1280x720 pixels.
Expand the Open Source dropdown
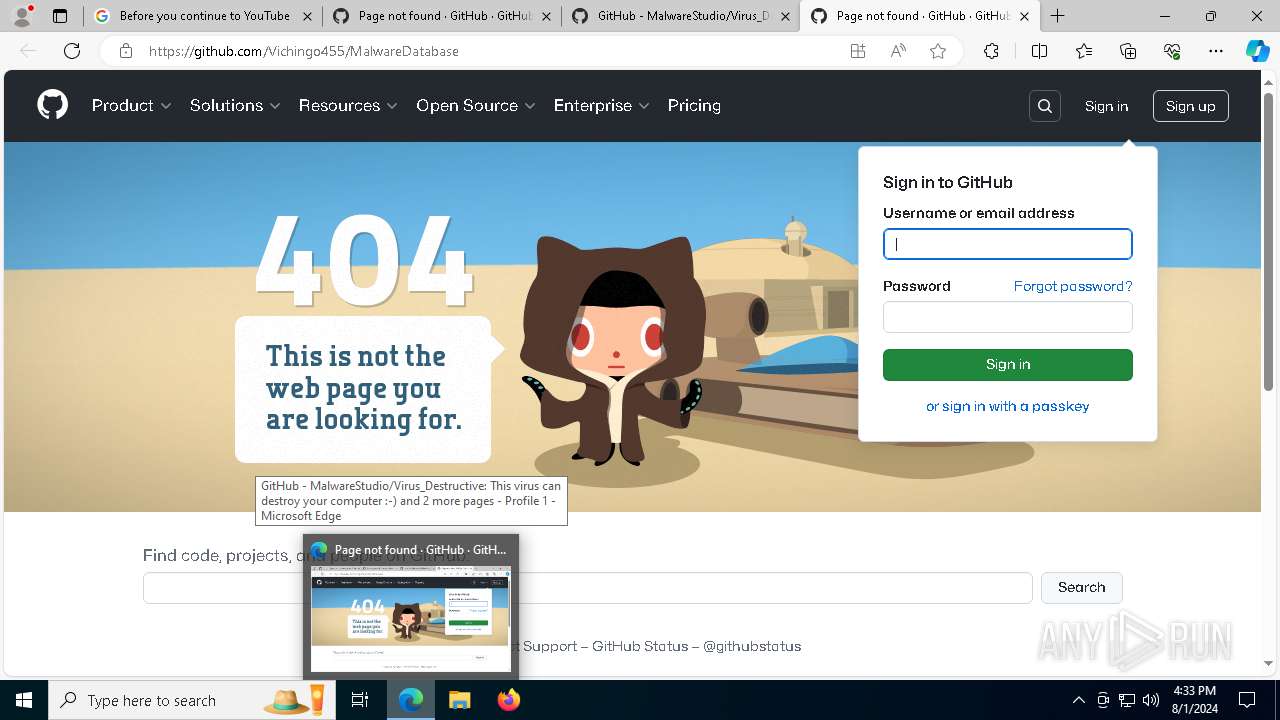pyautogui.click(x=476, y=106)
